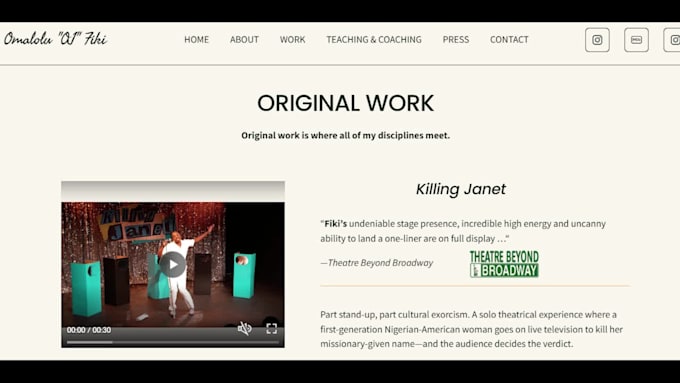This screenshot has width=680, height=383.
Task: Go to the HOME page
Action: (196, 39)
